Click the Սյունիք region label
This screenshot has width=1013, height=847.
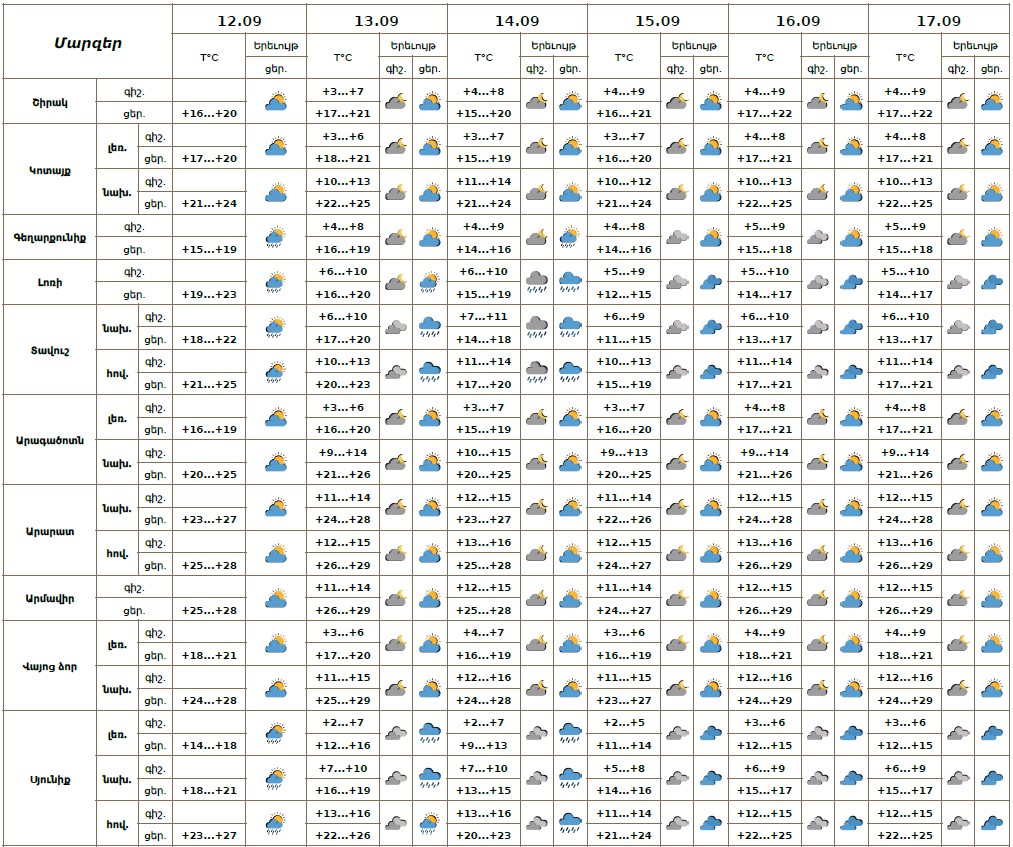pyautogui.click(x=49, y=779)
